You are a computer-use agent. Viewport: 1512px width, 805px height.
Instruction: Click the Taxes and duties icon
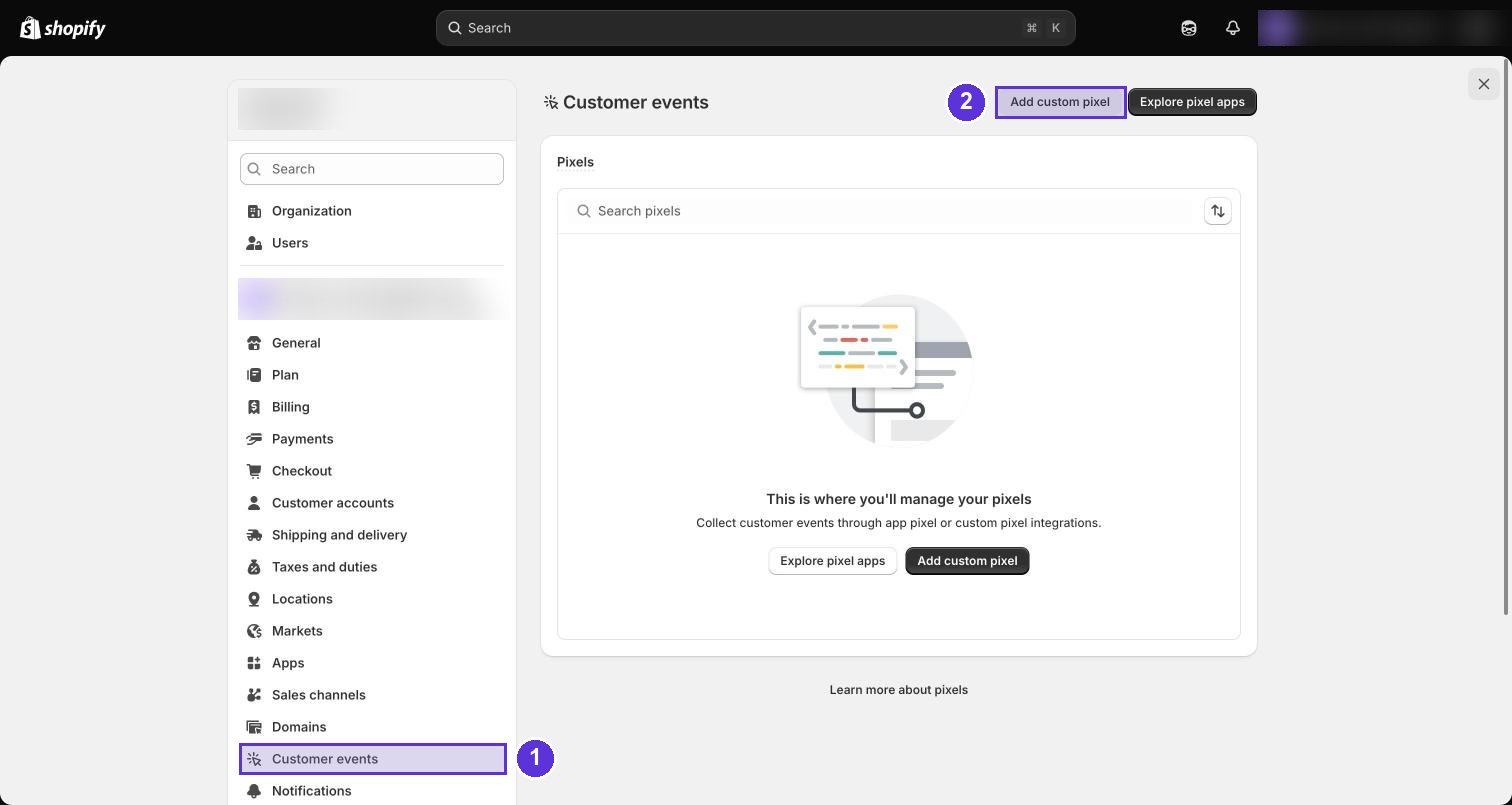(x=254, y=567)
